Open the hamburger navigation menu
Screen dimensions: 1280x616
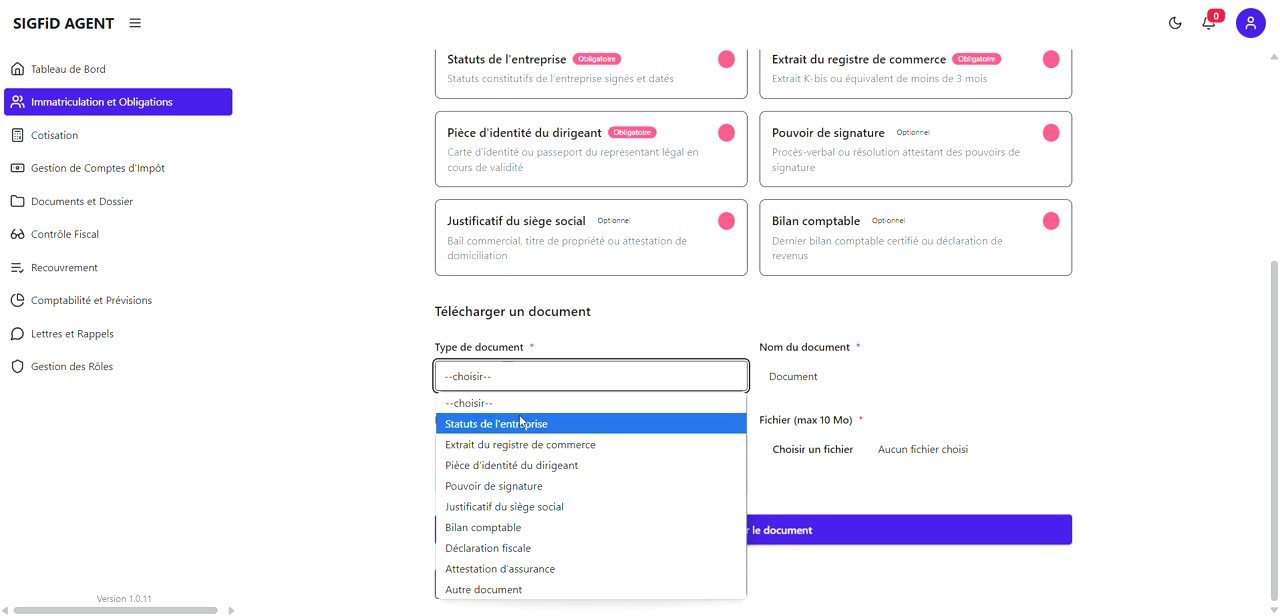135,22
